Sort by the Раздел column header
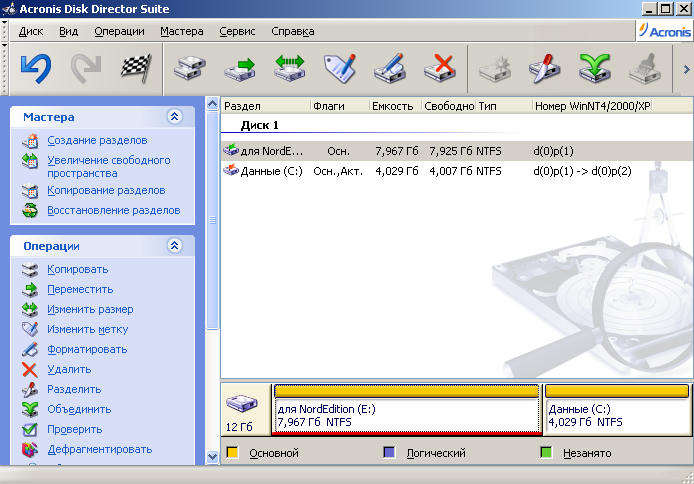This screenshot has width=694, height=484. 266,106
